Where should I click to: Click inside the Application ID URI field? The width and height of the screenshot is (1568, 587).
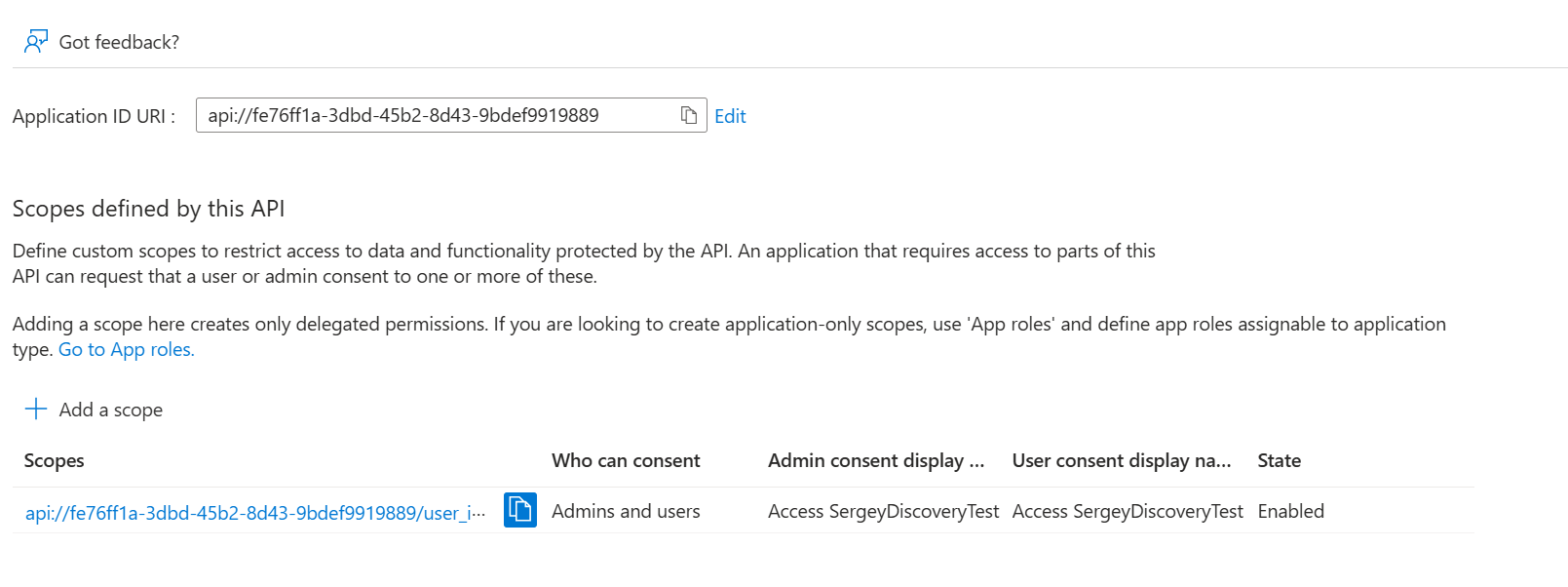click(429, 115)
